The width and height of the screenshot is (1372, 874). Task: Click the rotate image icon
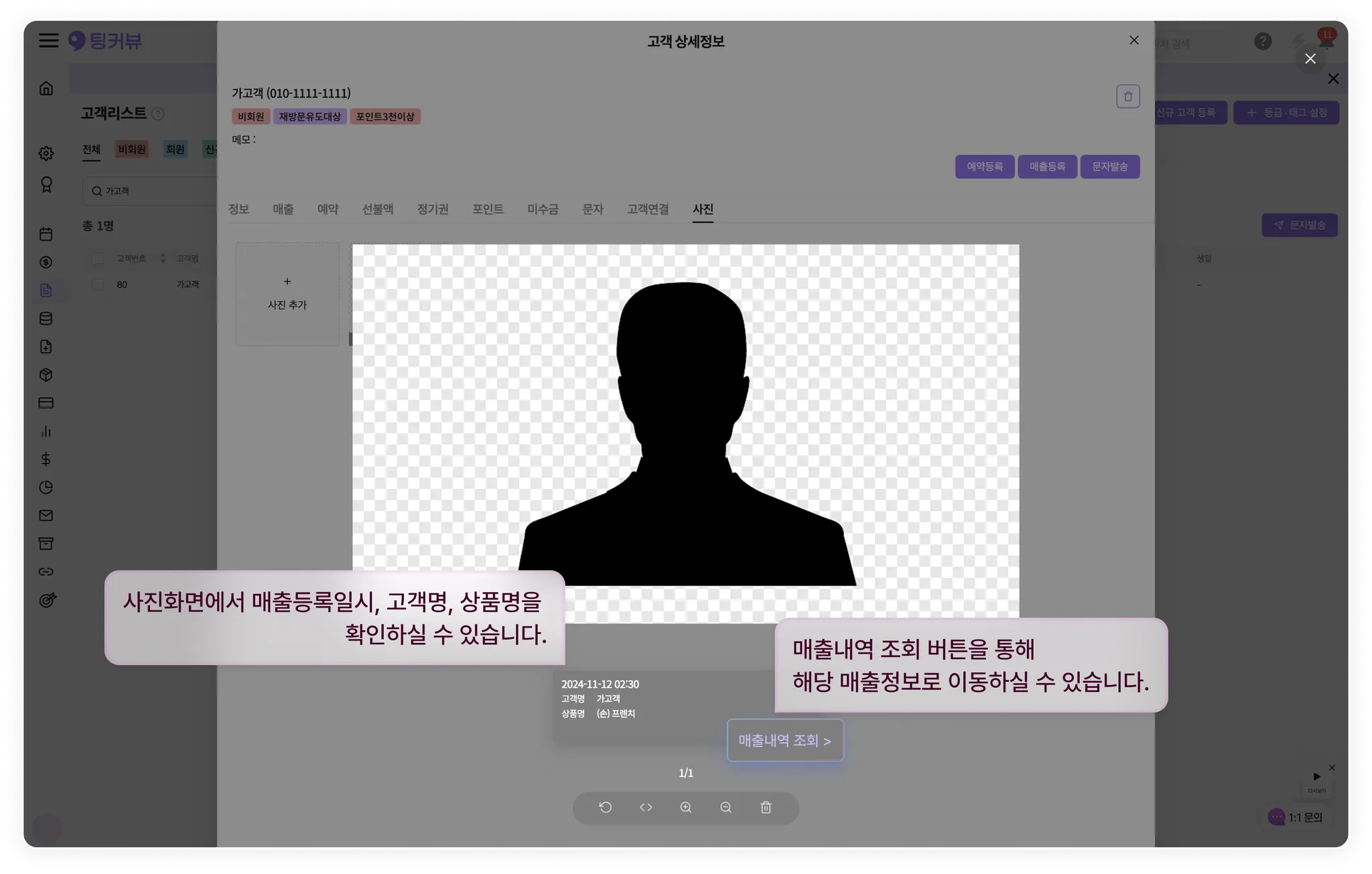606,807
